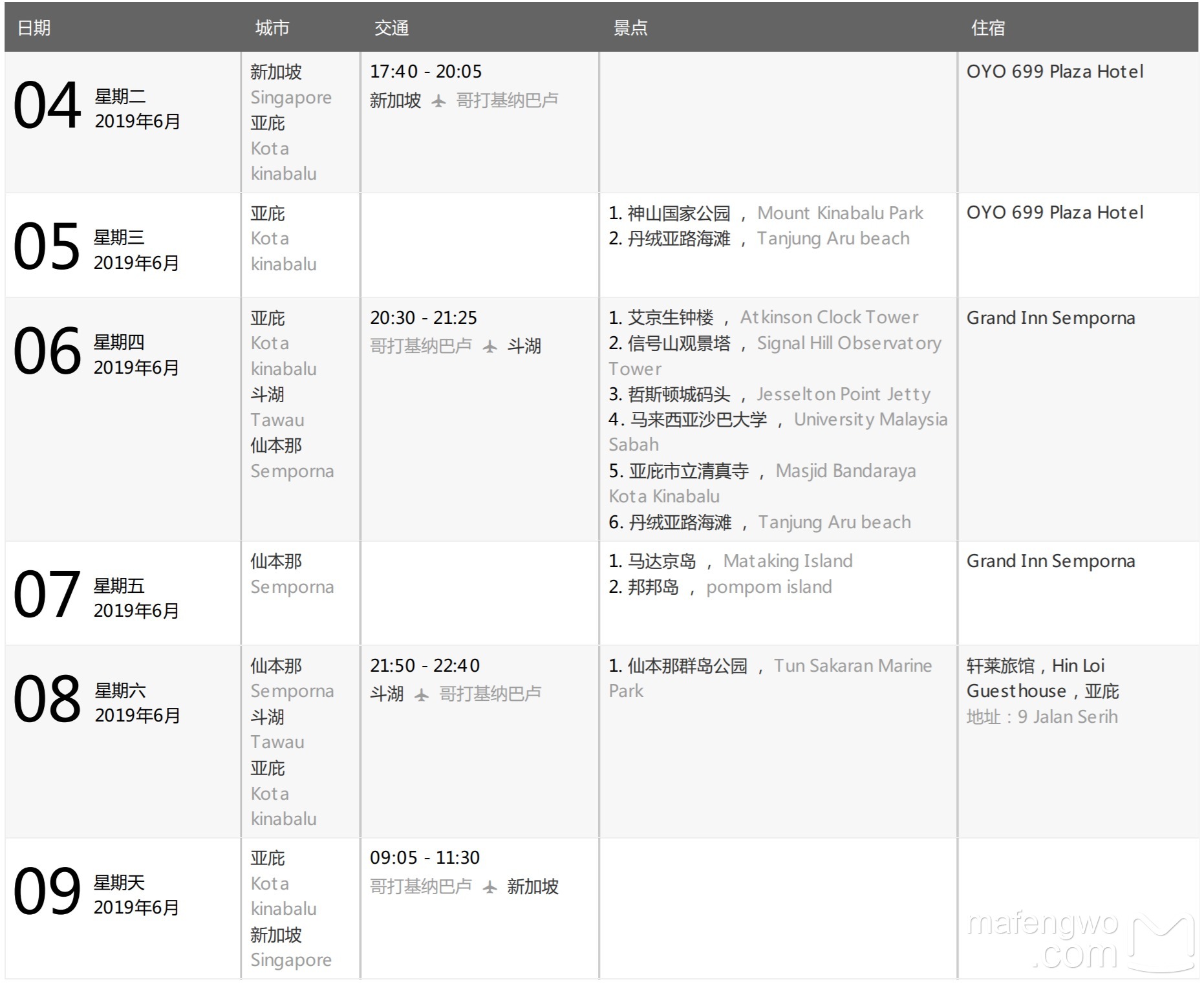The width and height of the screenshot is (1204, 984).
Task: Click 哥打基纳巴卢 destination on day 04 flight
Action: click(508, 100)
